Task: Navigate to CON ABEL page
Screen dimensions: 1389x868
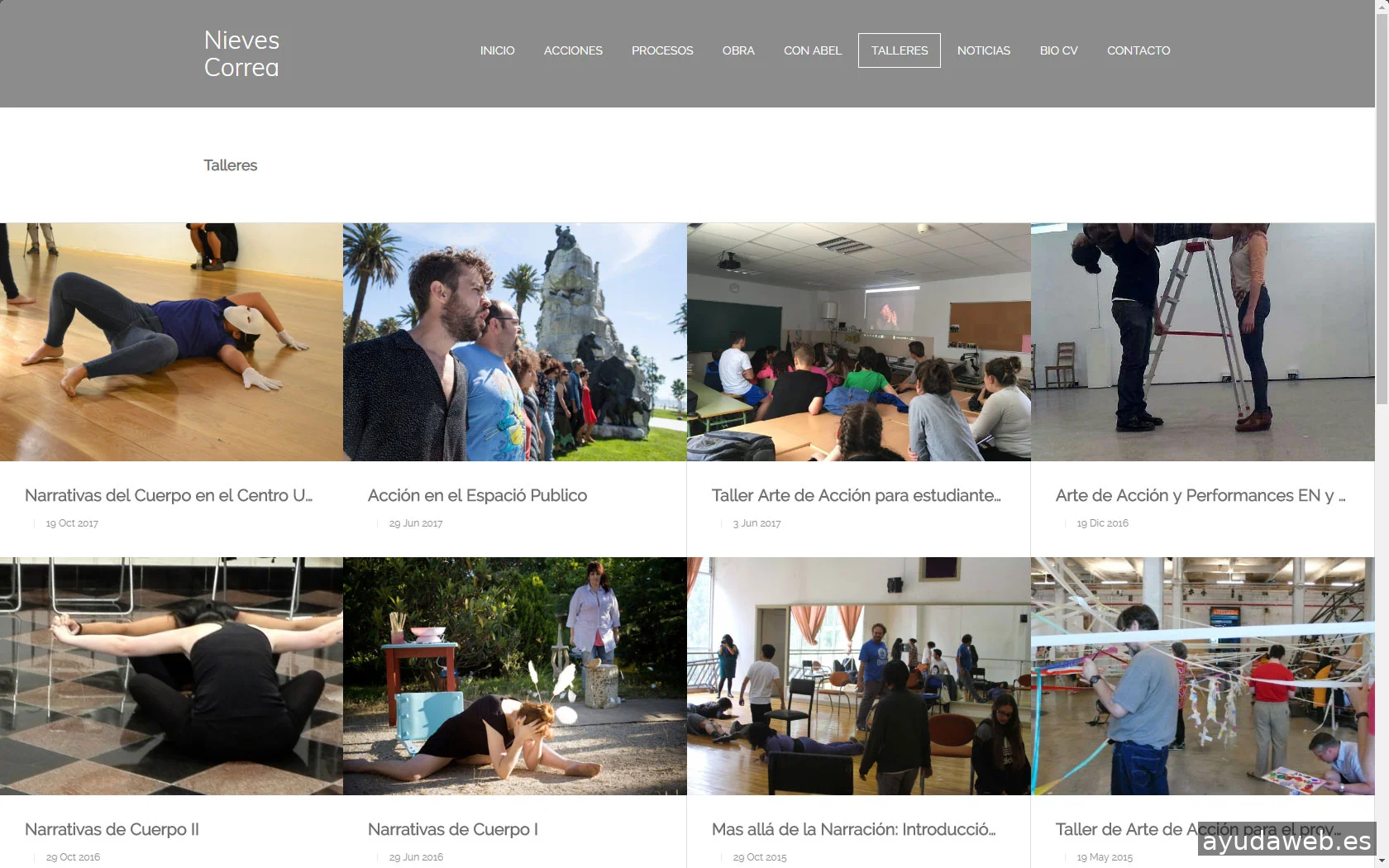Action: 813,50
